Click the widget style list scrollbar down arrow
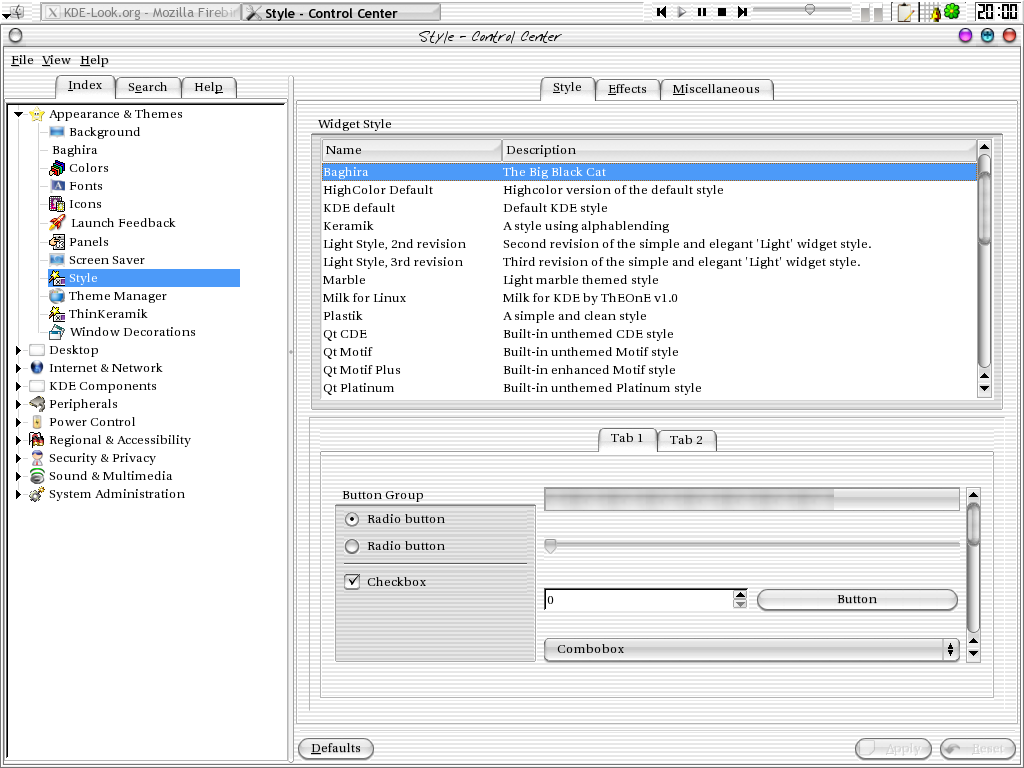Screen dimensions: 1024x768 pos(984,389)
